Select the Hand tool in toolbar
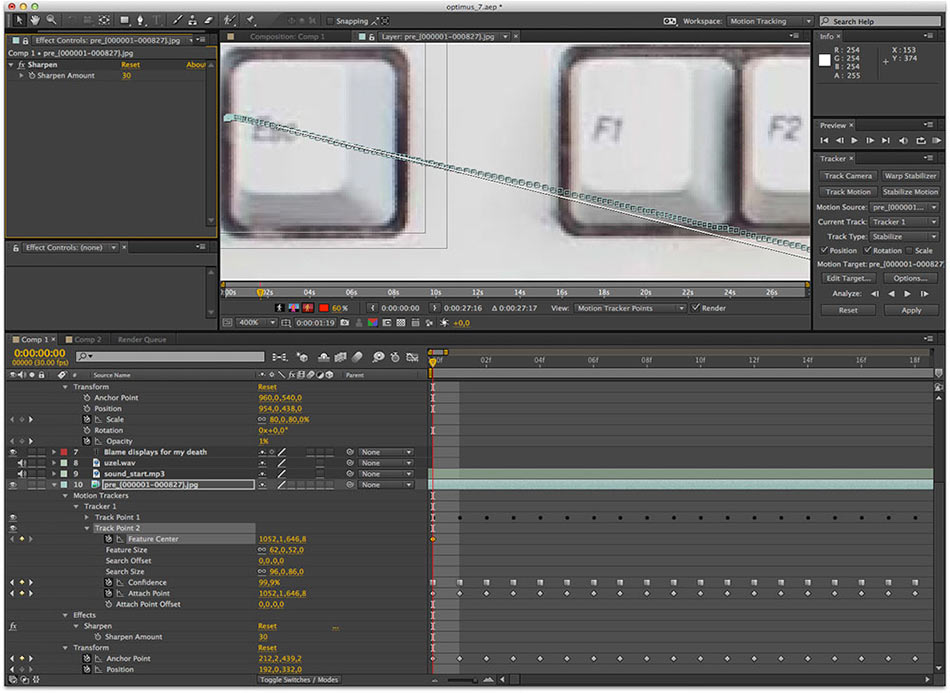 click(x=35, y=20)
